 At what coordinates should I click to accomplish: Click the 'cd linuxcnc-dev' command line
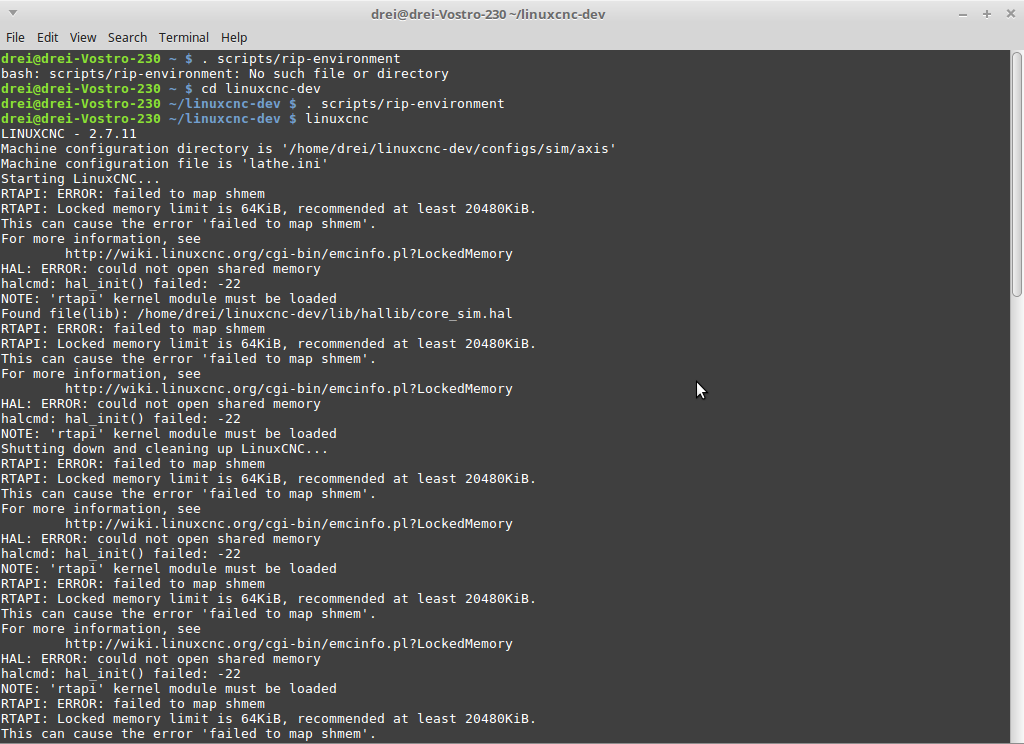pyautogui.click(x=161, y=89)
